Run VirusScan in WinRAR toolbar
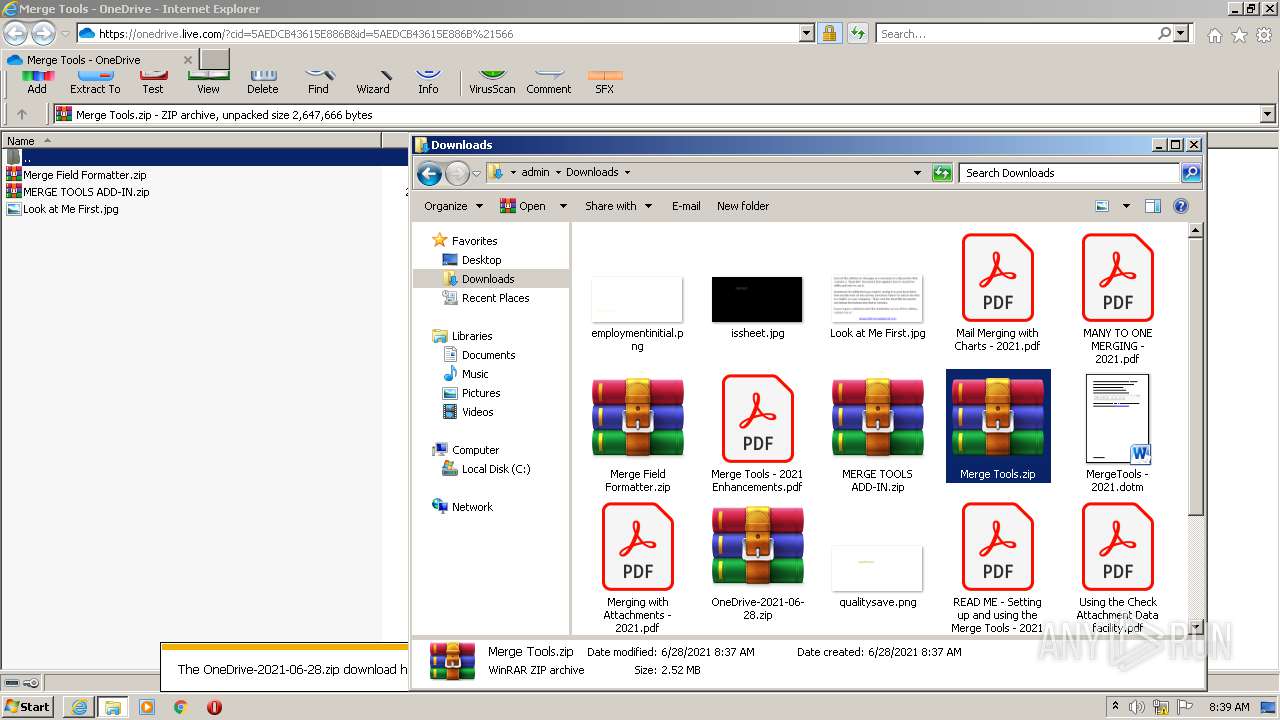The width and height of the screenshot is (1280, 720). coord(492,80)
